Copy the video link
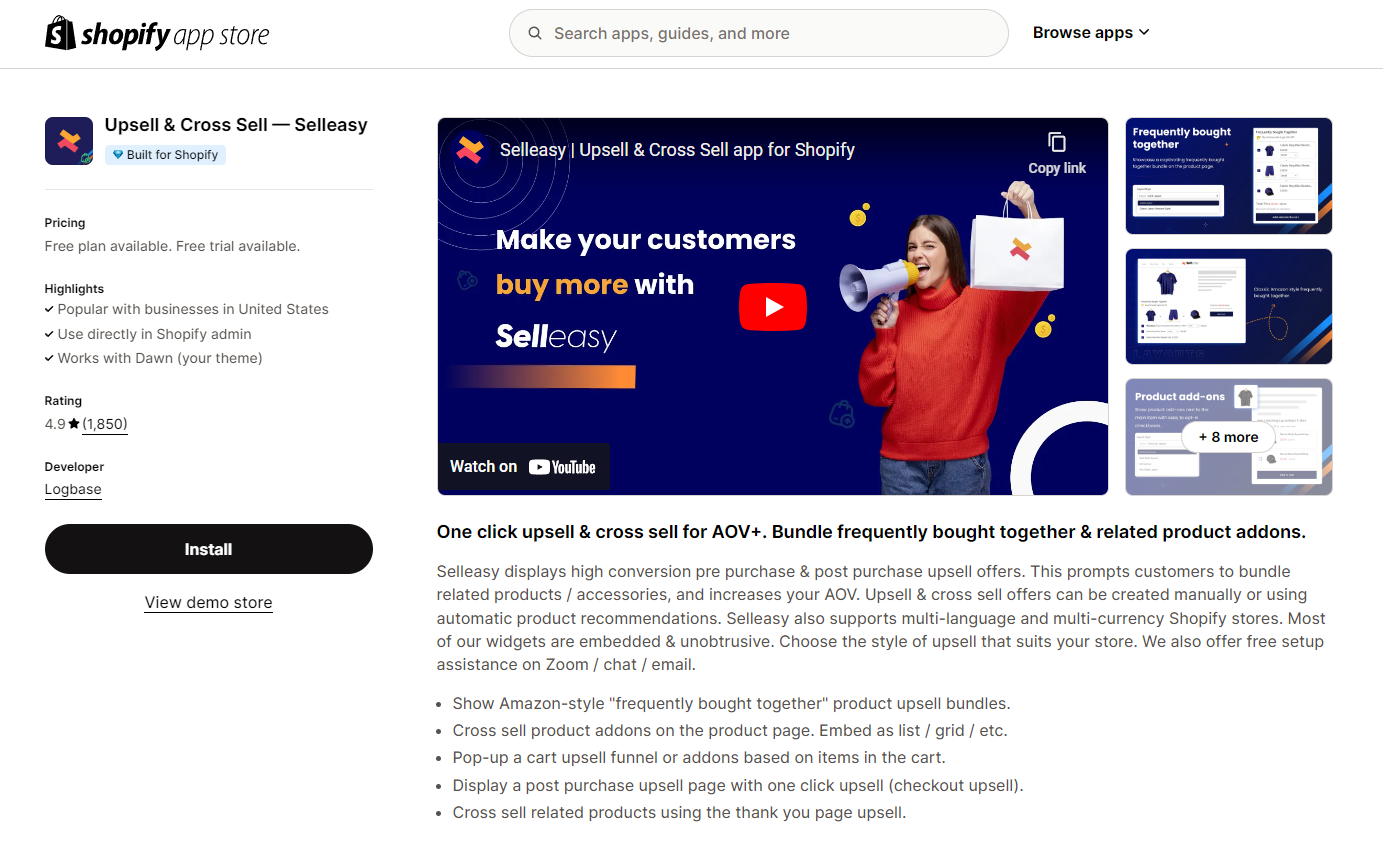The image size is (1383, 855). click(x=1057, y=153)
